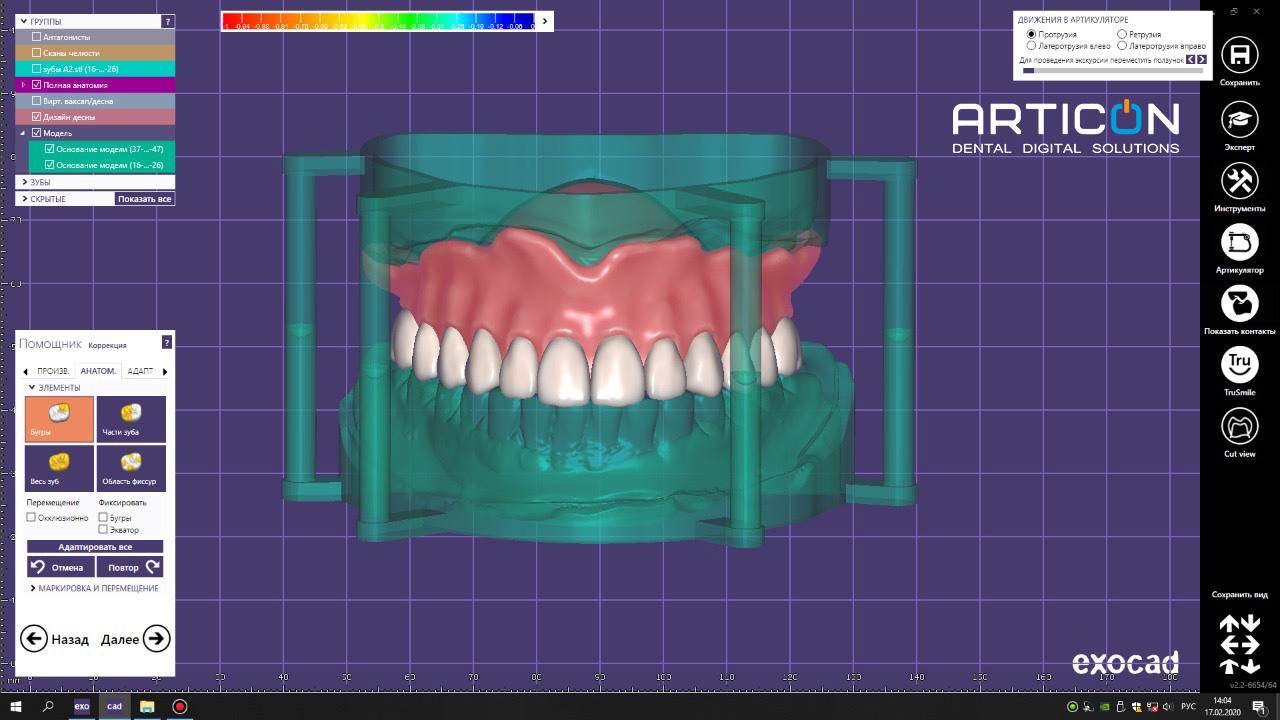The height and width of the screenshot is (720, 1280).
Task: Collapse the Группы section
Action: [24, 21]
